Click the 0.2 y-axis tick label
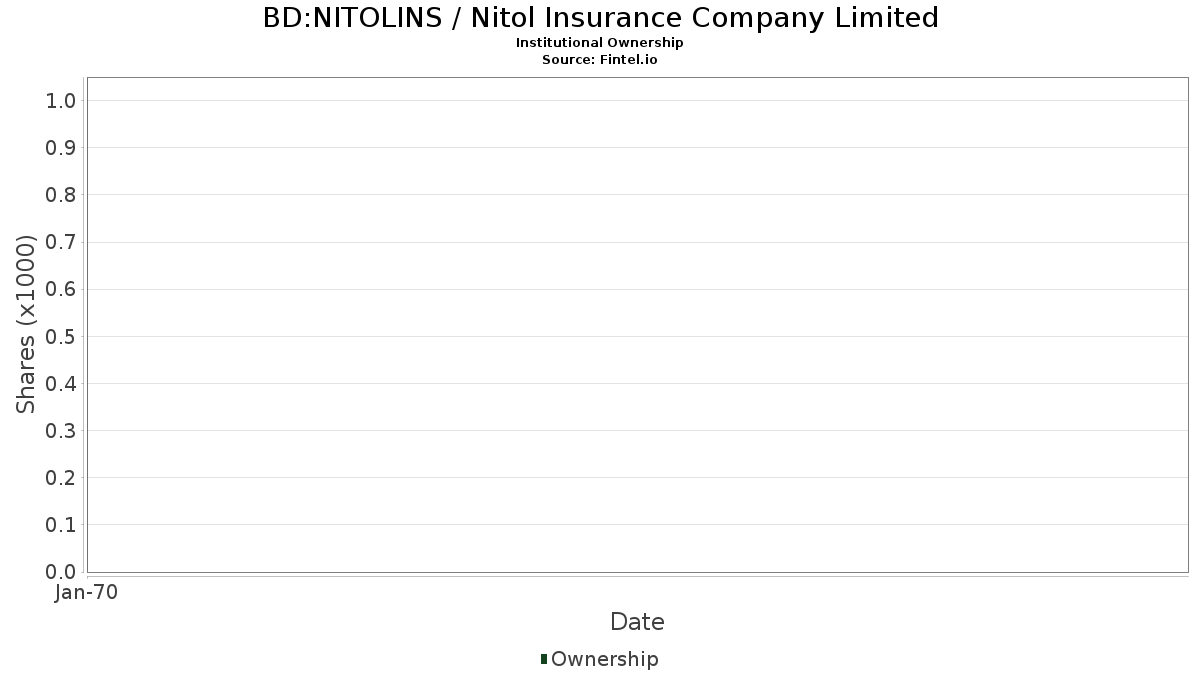 [61, 478]
